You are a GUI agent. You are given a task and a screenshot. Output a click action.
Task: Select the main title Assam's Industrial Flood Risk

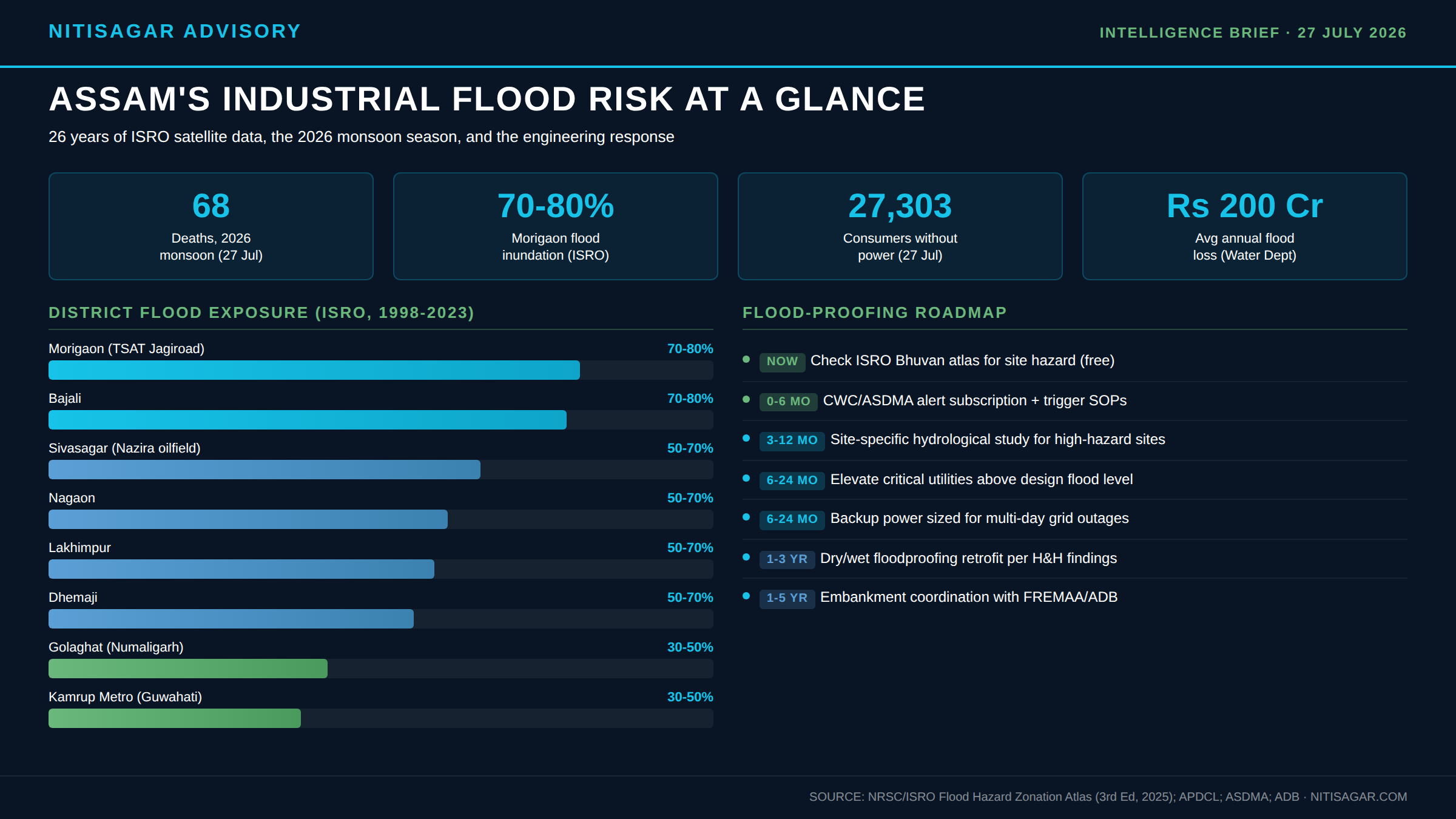(487, 99)
